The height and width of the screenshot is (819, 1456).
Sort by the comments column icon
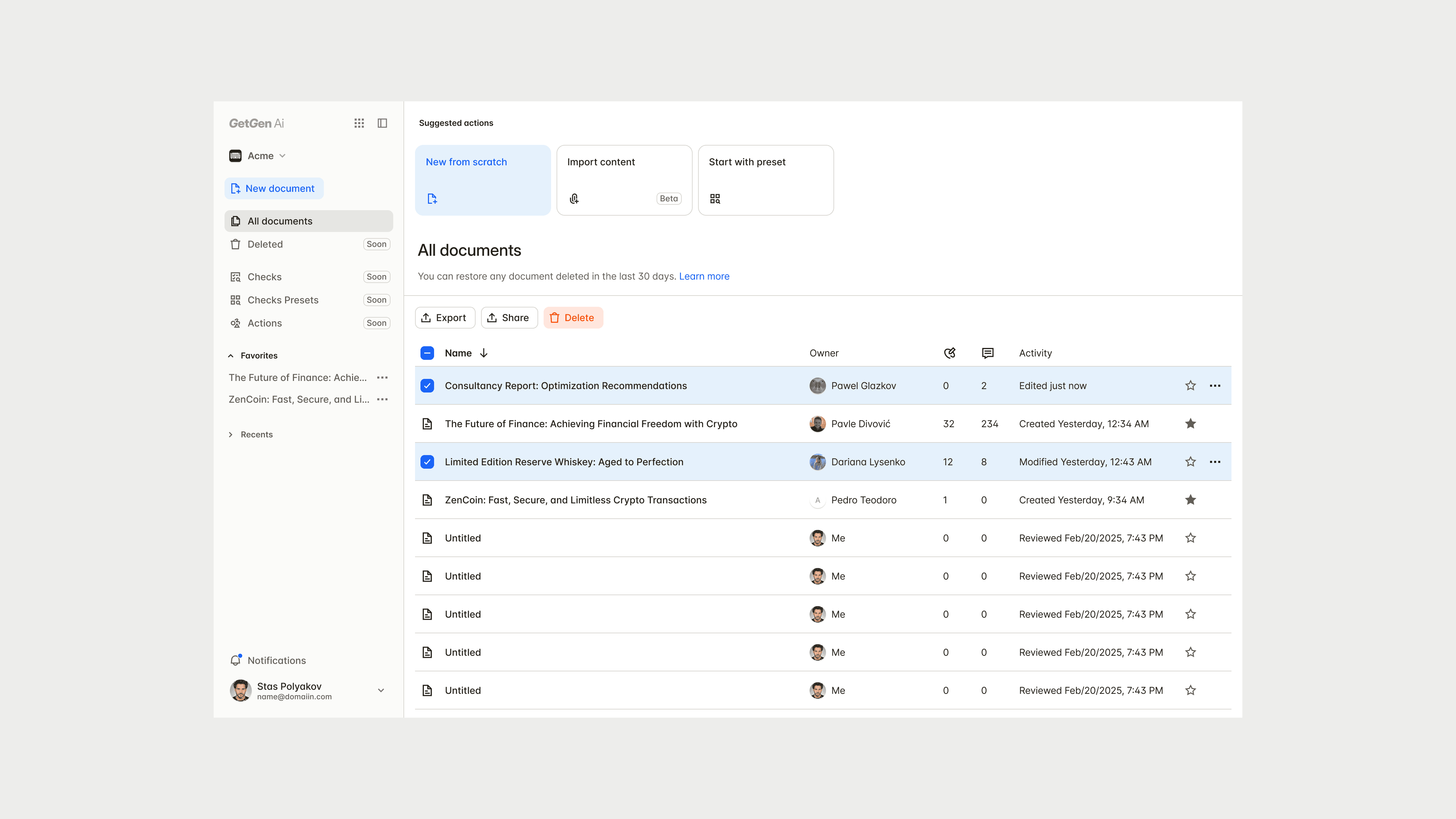click(x=988, y=353)
